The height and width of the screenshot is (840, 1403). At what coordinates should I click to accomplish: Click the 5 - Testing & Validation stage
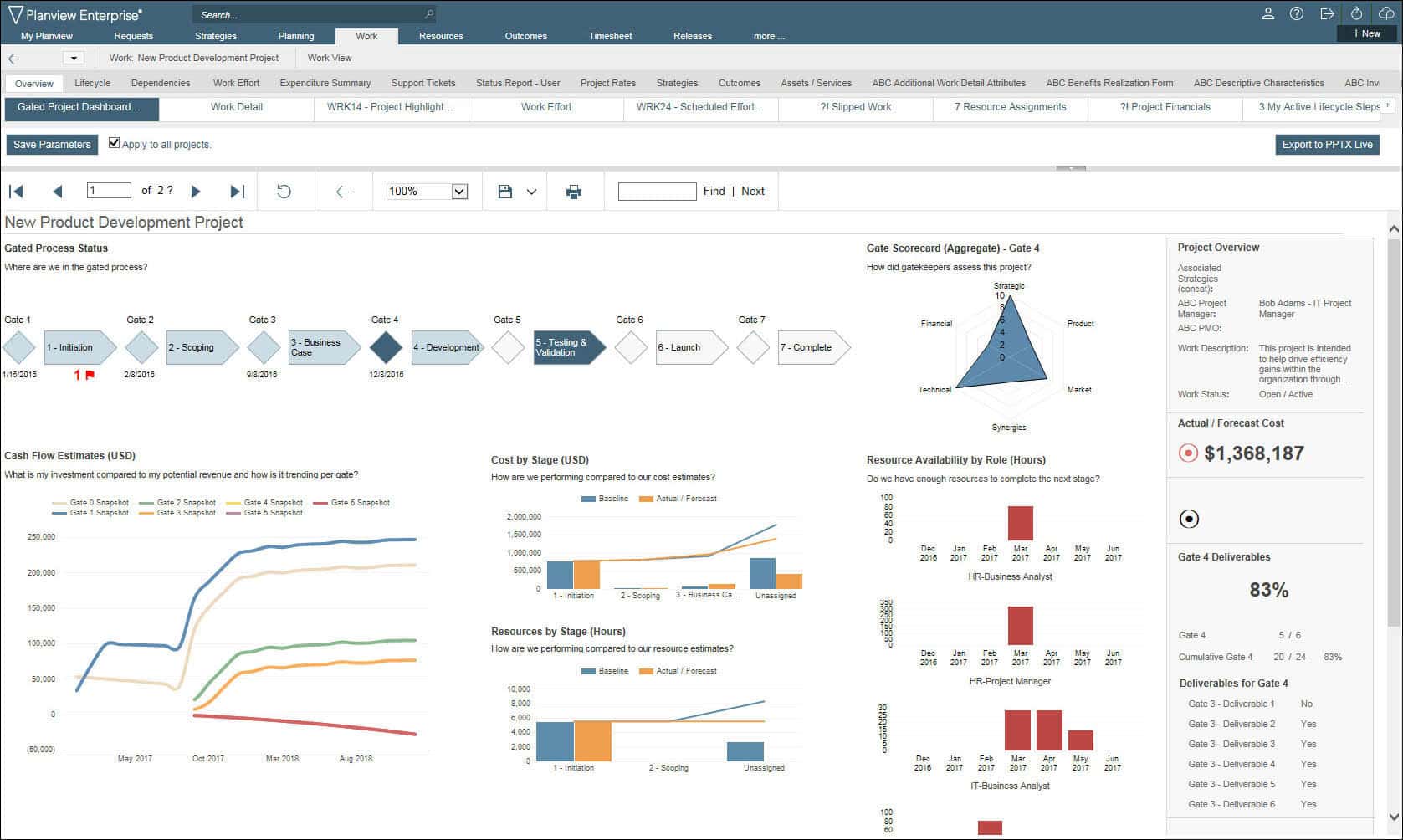click(569, 347)
